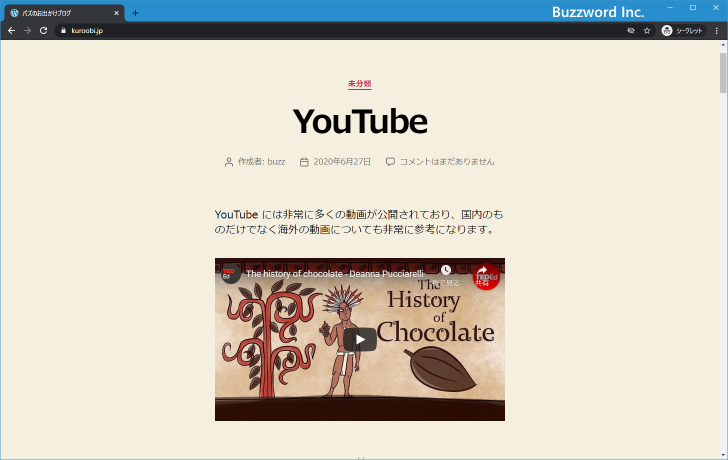The height and width of the screenshot is (460, 728).
Task: Select the バズのお出かけブログ browser tab
Action: pos(64,13)
